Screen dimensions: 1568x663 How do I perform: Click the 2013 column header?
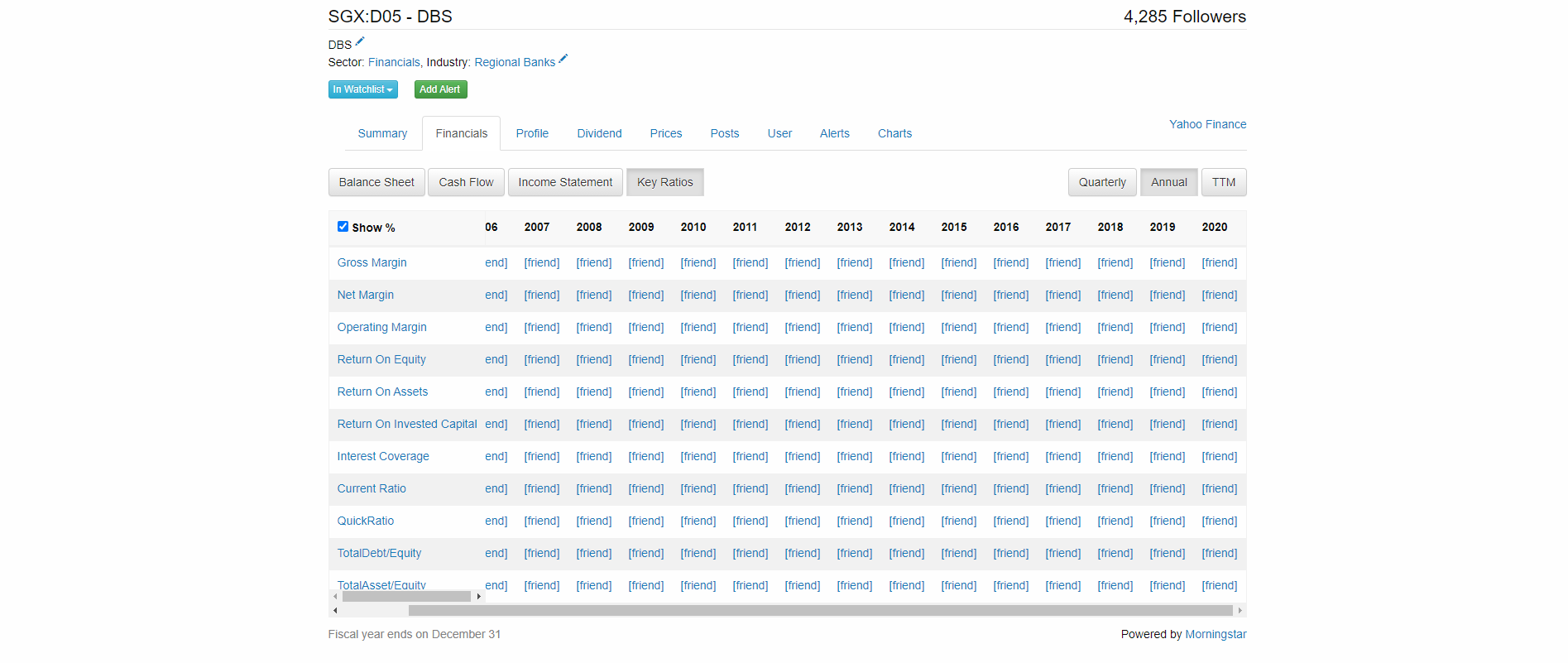pyautogui.click(x=849, y=227)
